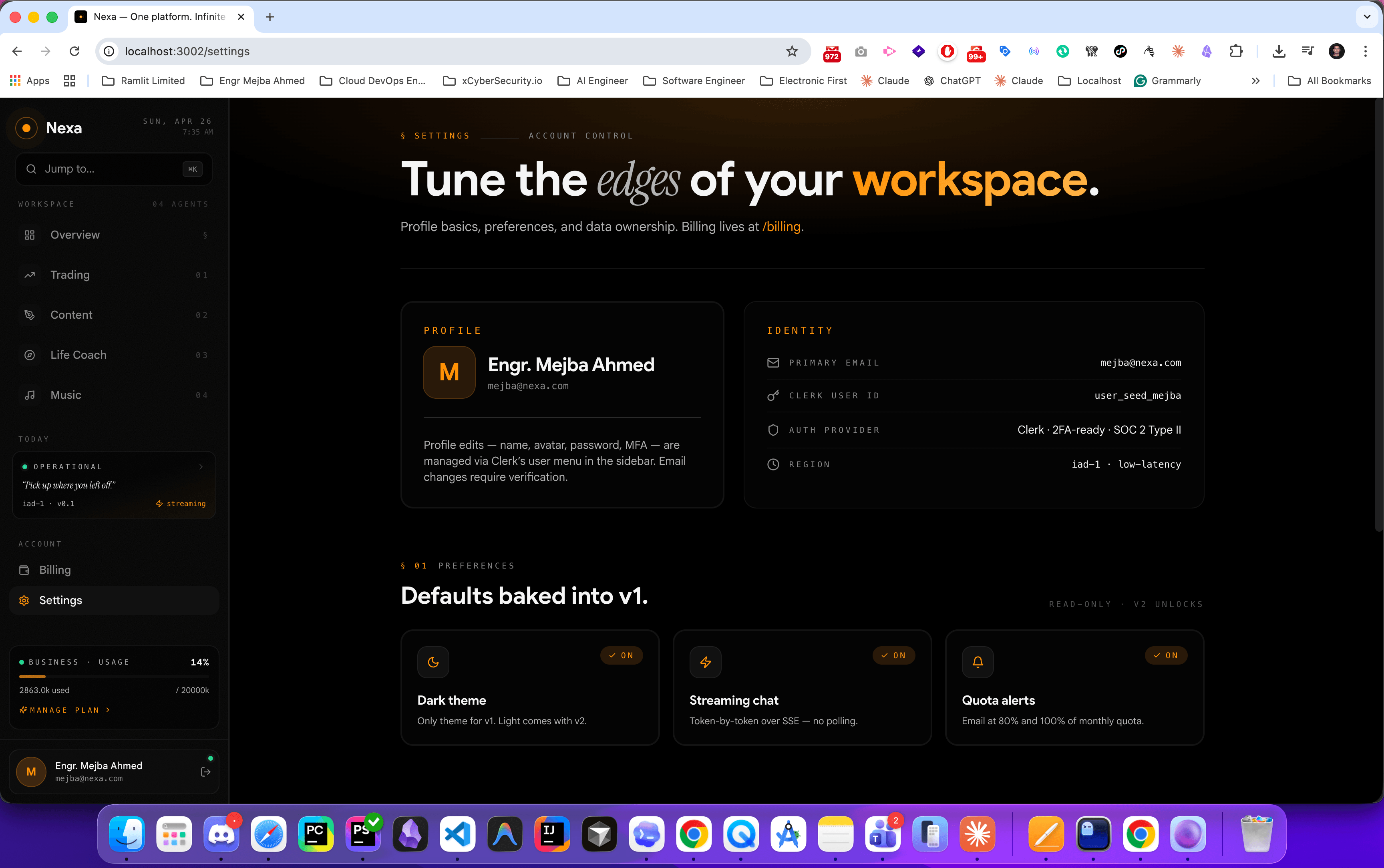Open the Apps shortcut in bookmarks bar
Image resolution: width=1384 pixels, height=868 pixels.
30,81
